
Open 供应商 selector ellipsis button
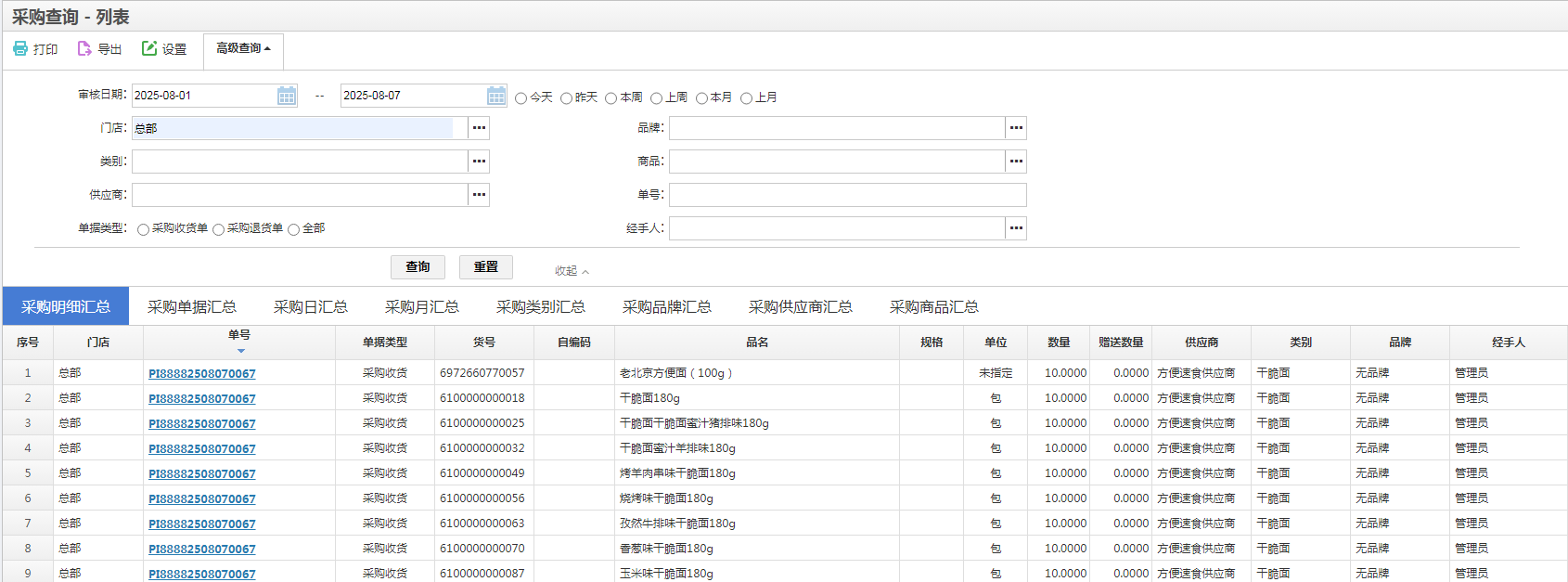pos(479,195)
